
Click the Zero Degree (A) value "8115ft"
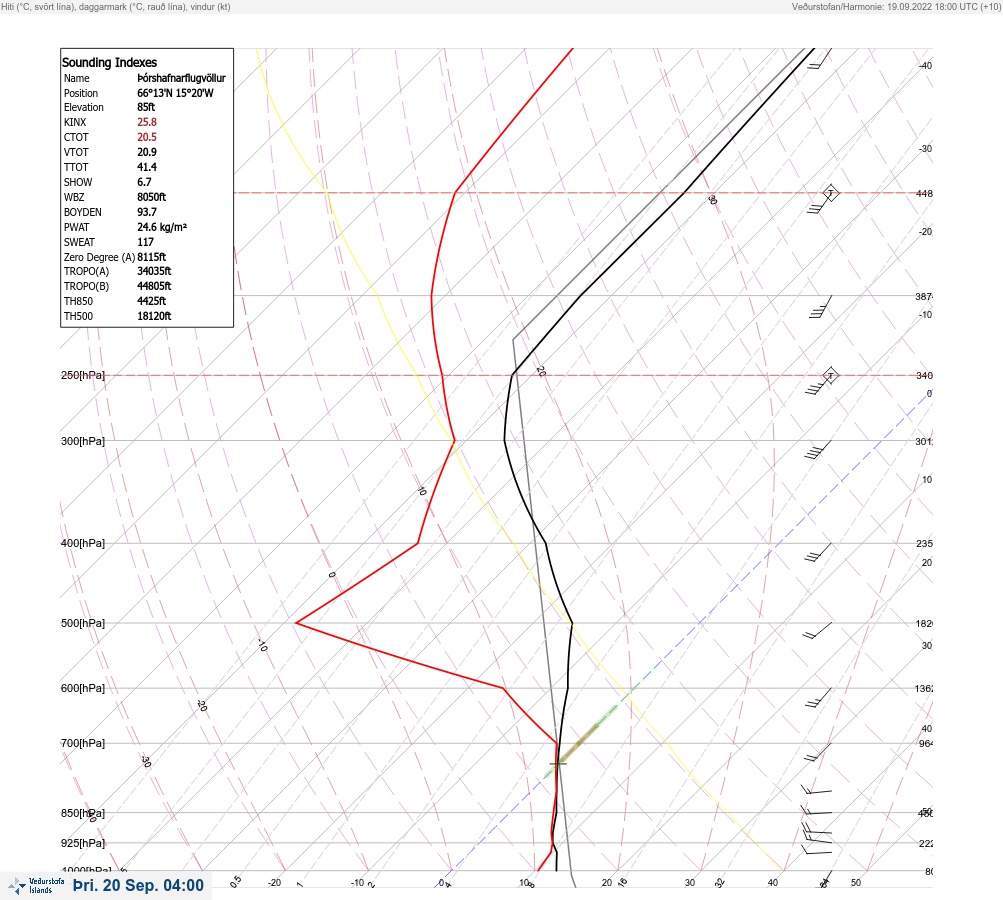pyautogui.click(x=152, y=257)
